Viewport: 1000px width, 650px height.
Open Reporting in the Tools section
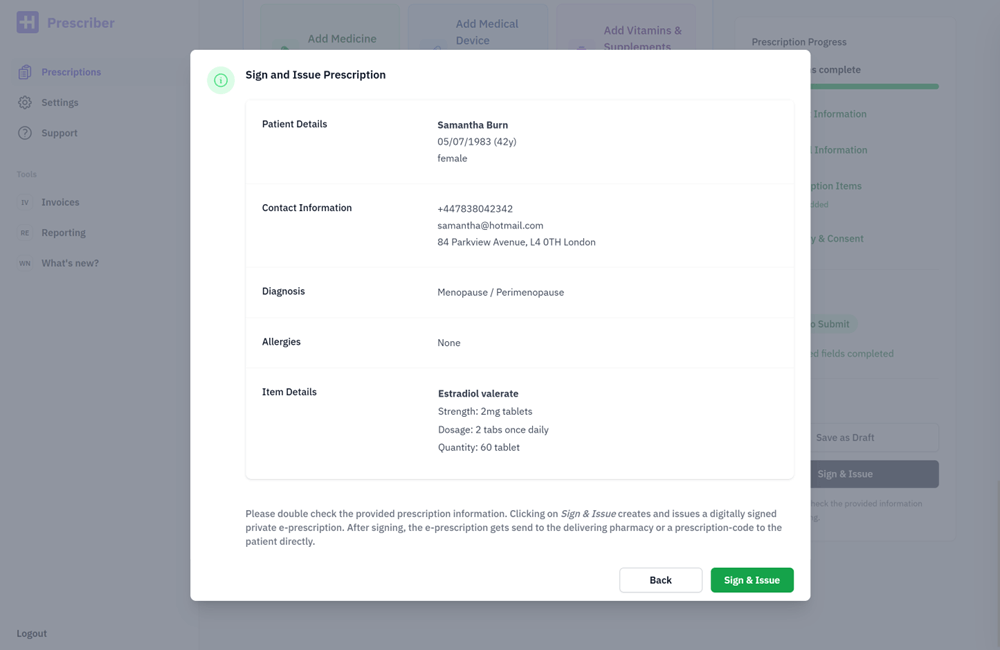click(63, 233)
